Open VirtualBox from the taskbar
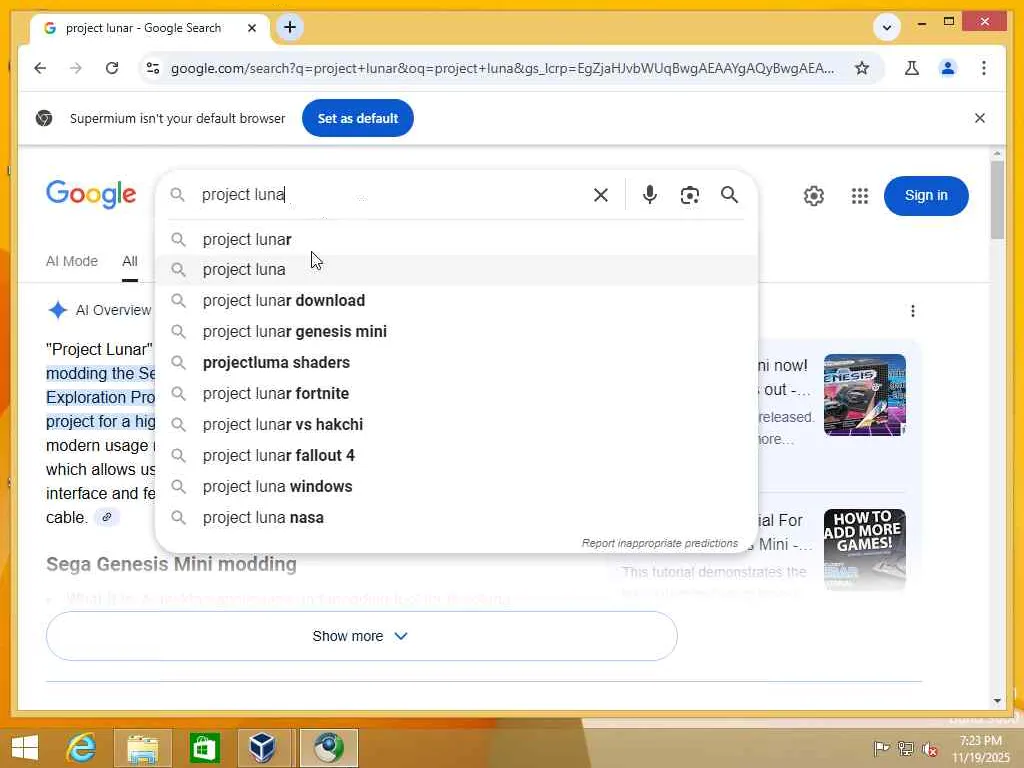Screen dimensions: 1024x768 coord(263,748)
